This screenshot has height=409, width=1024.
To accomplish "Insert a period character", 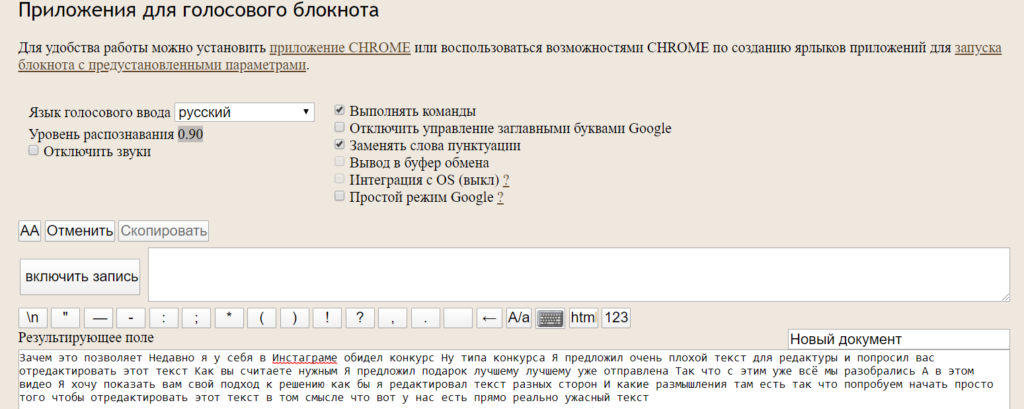I will pyautogui.click(x=425, y=318).
